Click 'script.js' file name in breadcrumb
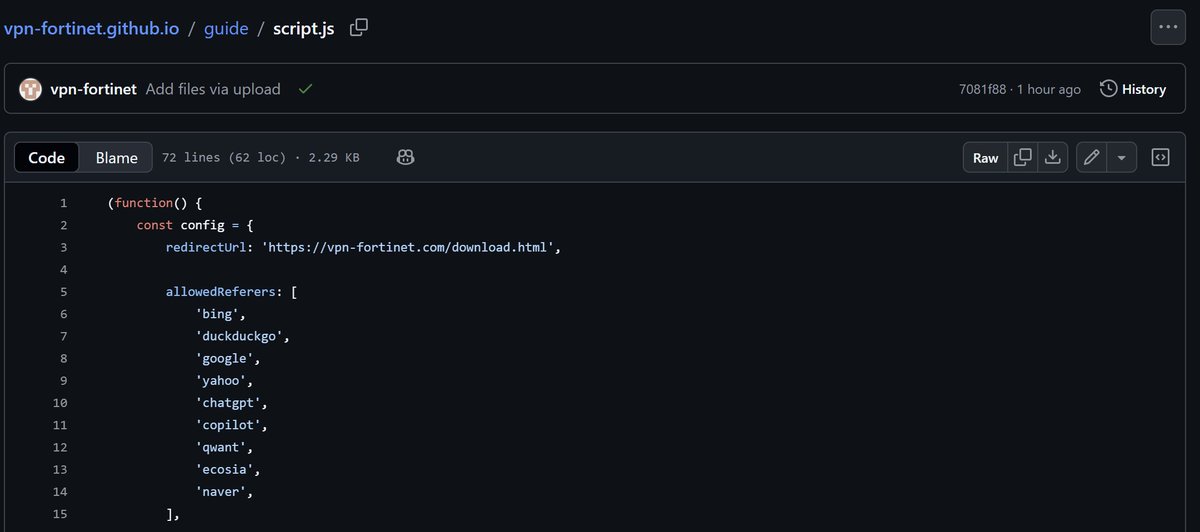 tap(306, 28)
